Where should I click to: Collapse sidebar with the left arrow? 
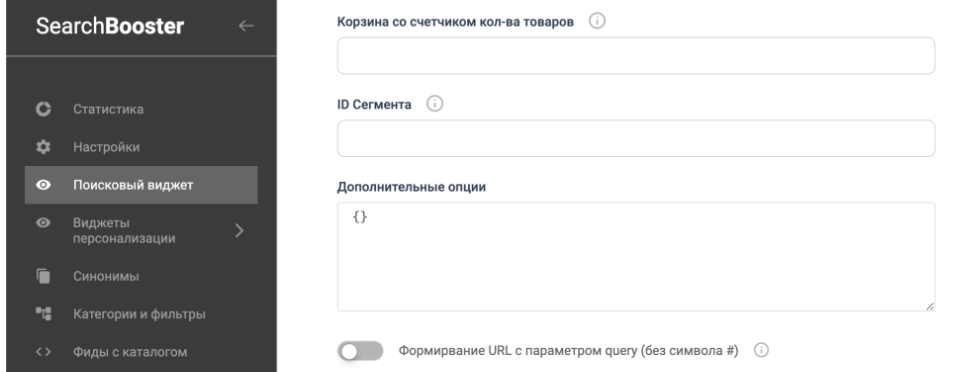click(x=246, y=26)
